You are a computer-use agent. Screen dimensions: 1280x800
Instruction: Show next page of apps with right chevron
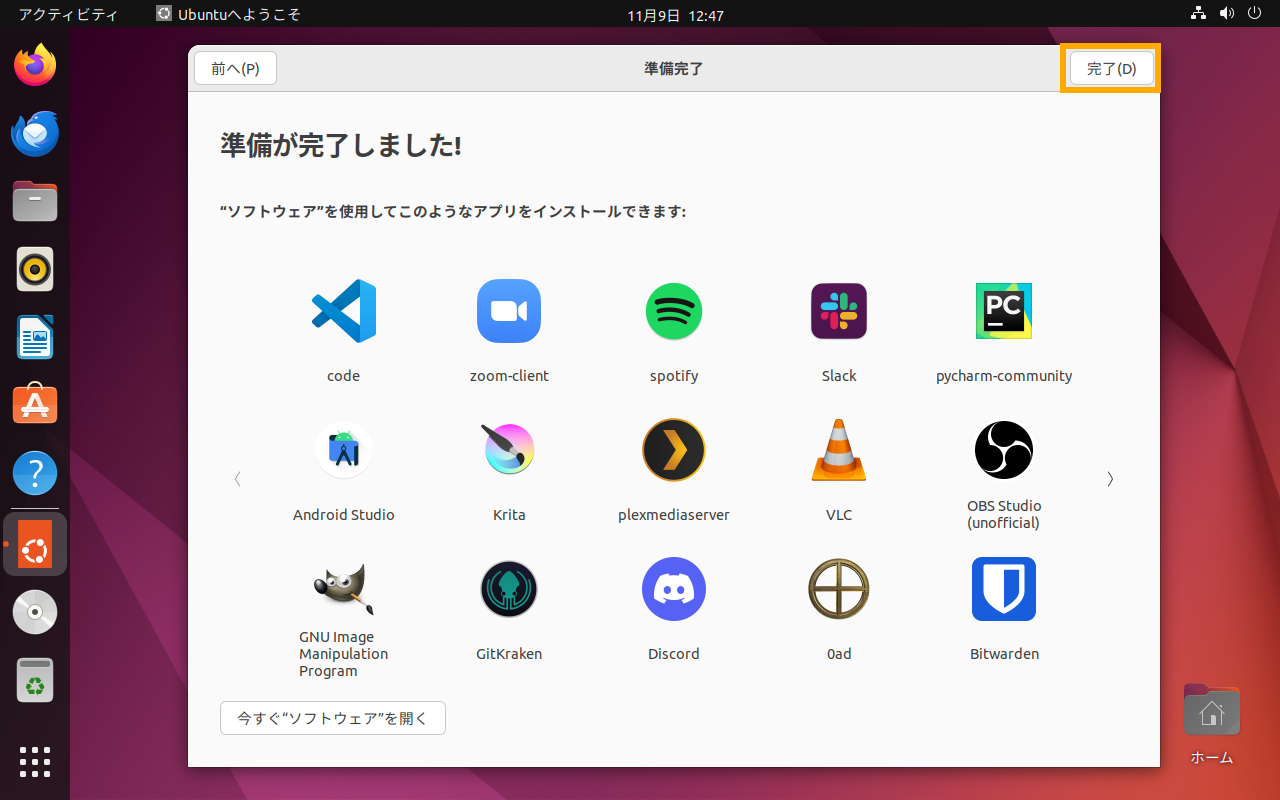tap(1110, 479)
